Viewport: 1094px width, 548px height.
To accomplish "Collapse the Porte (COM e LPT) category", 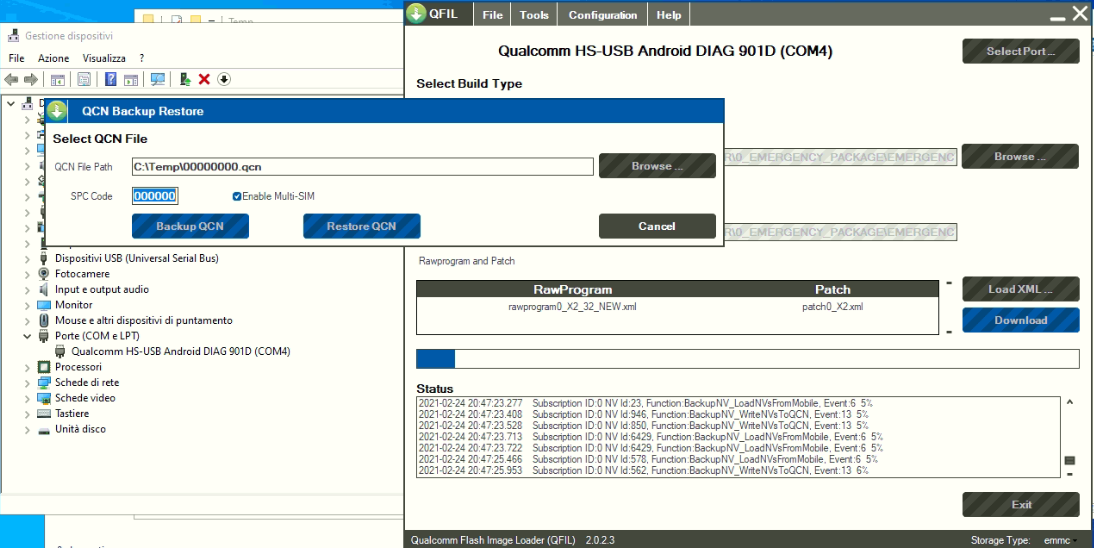I will 27,336.
